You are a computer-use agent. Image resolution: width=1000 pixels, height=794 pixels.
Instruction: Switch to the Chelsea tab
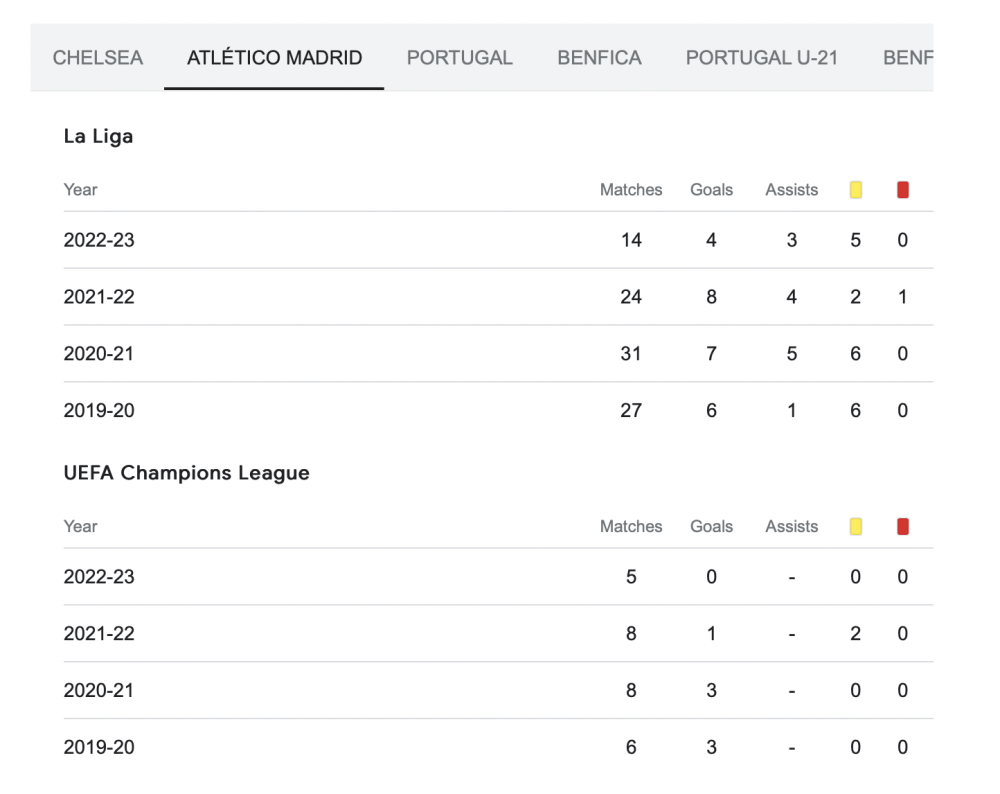[x=98, y=57]
